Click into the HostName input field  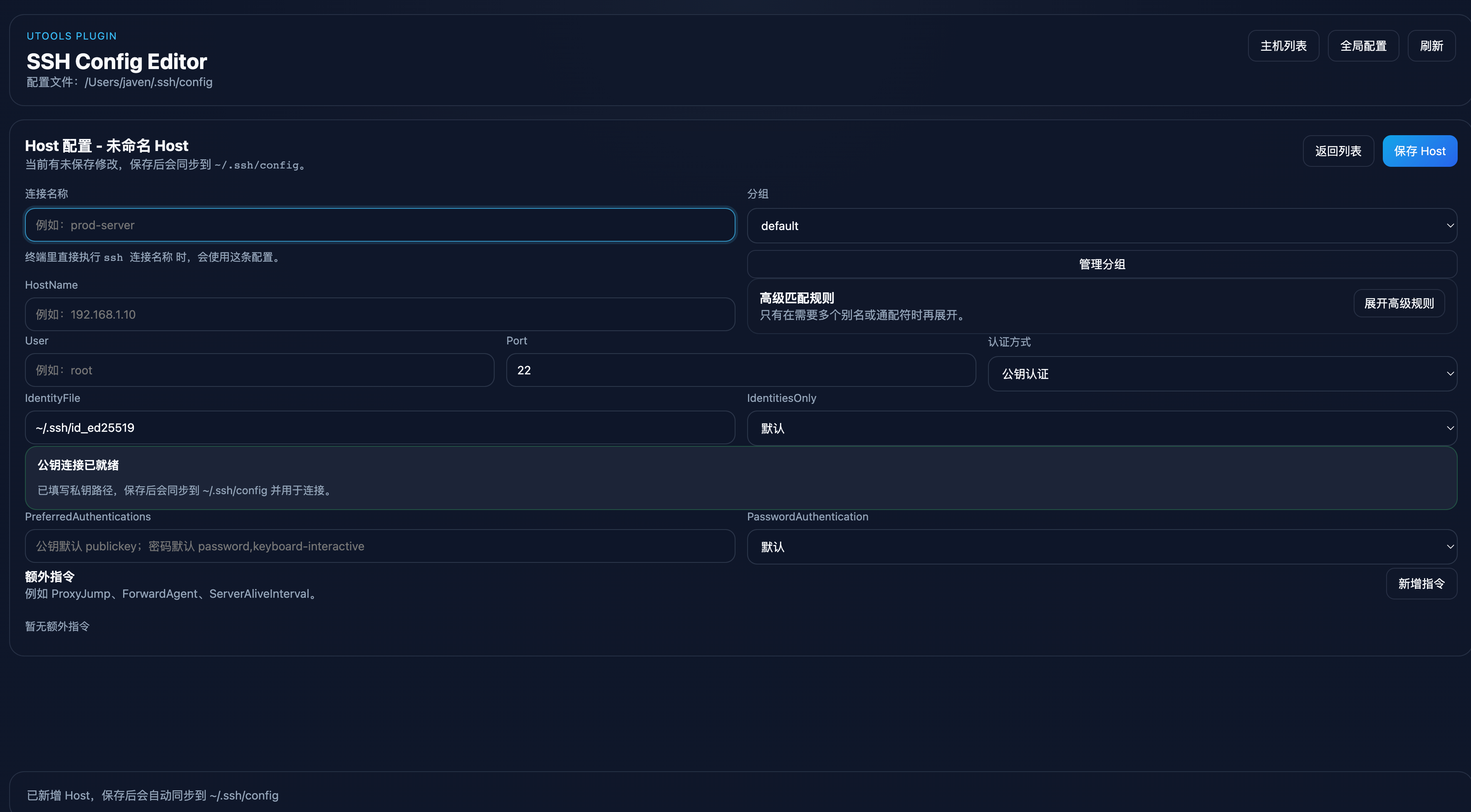coord(380,314)
